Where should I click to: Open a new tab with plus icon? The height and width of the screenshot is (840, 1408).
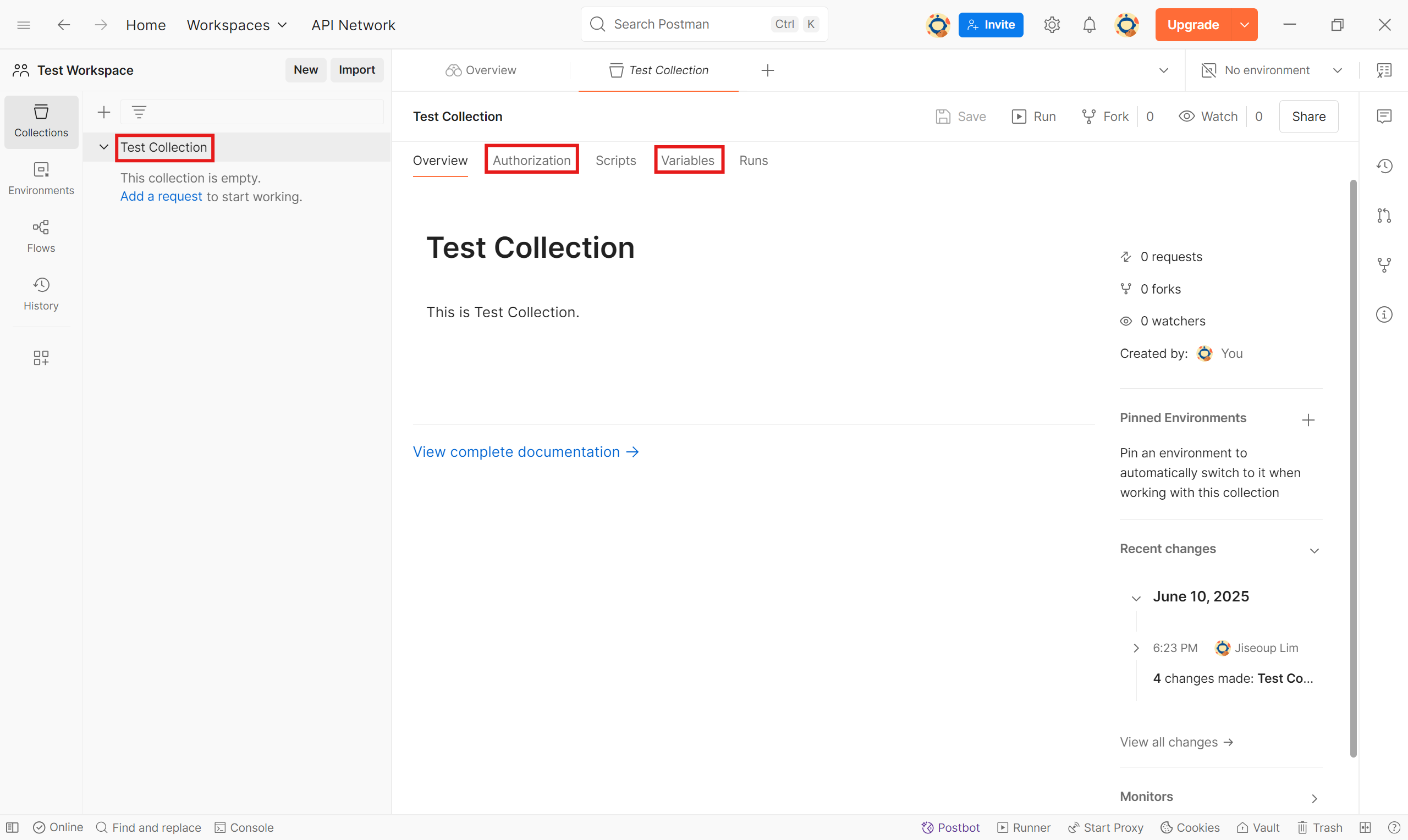tap(767, 70)
